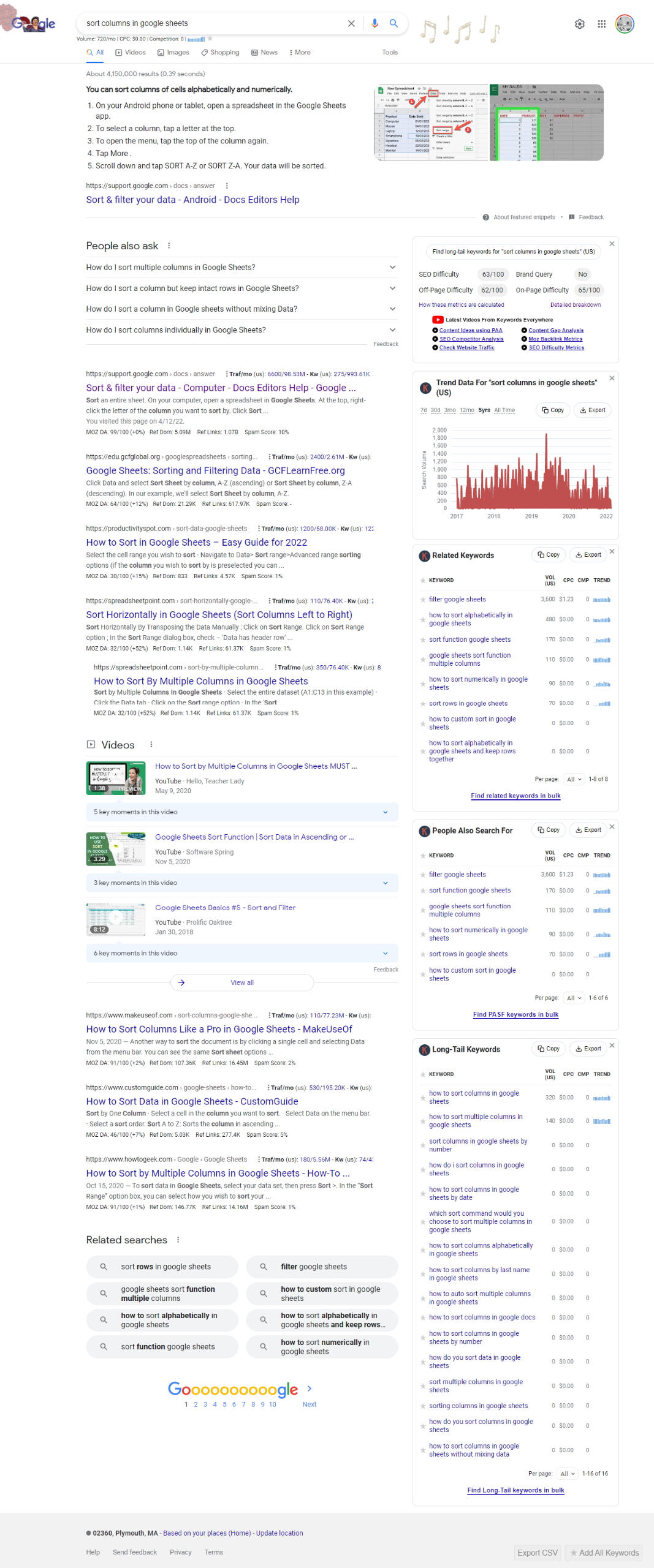Open the three-dot menu beside Videos heading

[151, 744]
